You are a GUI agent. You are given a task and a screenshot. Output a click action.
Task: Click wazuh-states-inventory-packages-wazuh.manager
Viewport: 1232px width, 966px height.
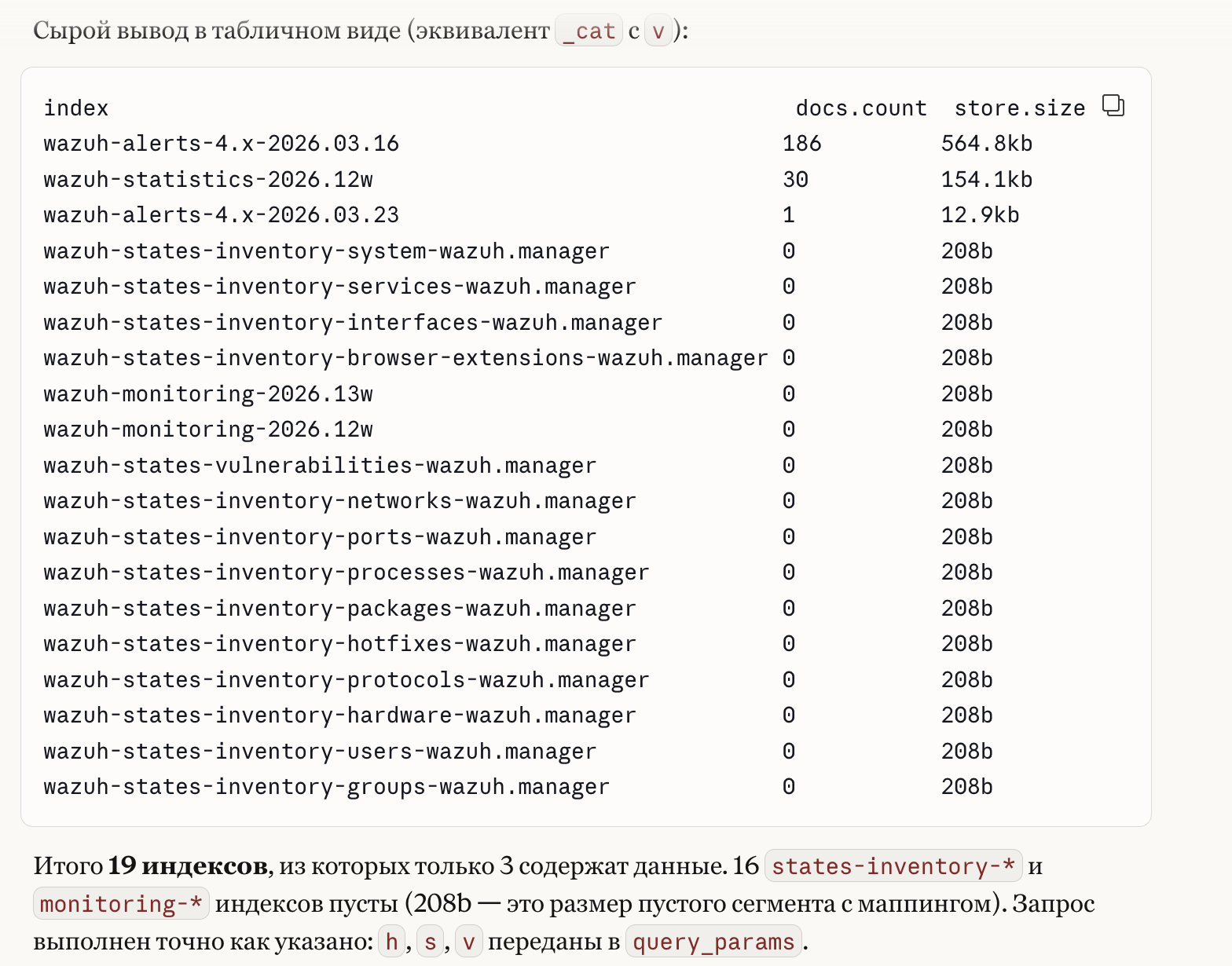coord(340,609)
